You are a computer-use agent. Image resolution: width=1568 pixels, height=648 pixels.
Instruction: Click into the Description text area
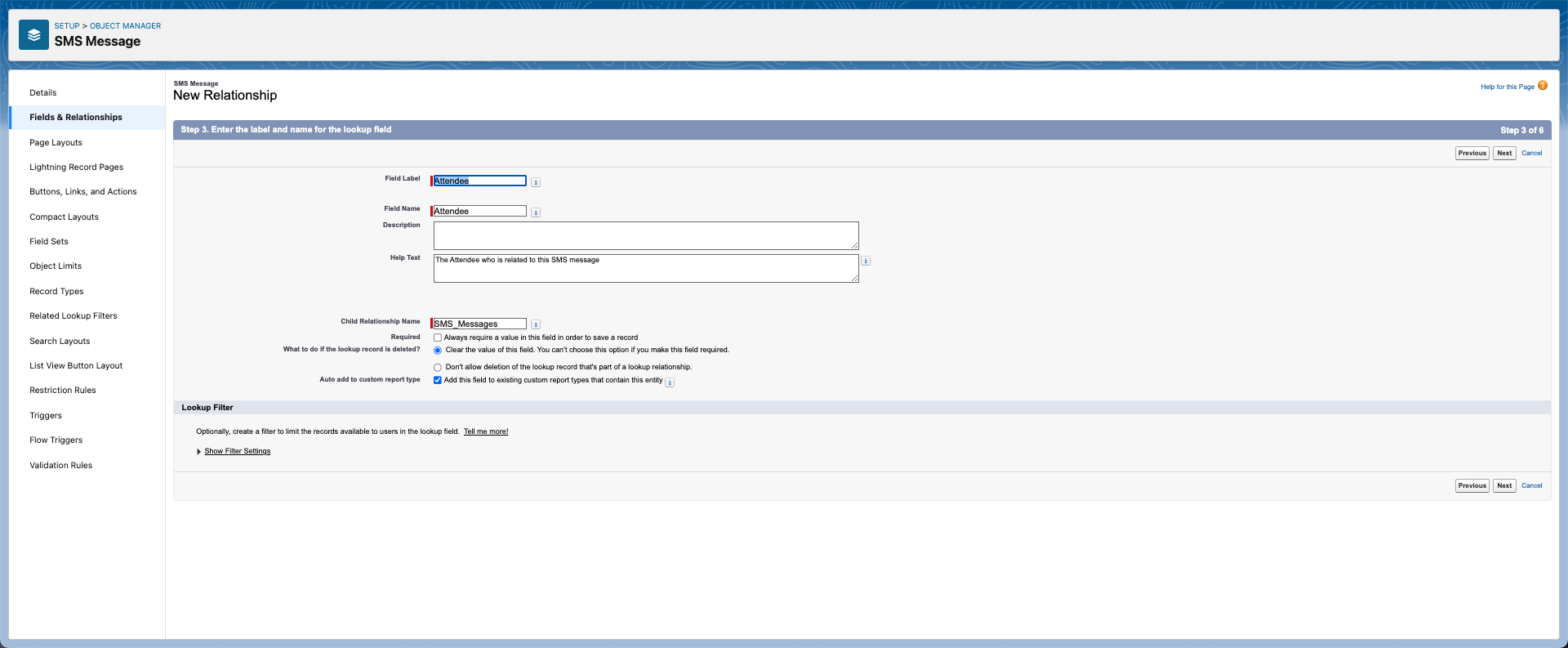(646, 235)
